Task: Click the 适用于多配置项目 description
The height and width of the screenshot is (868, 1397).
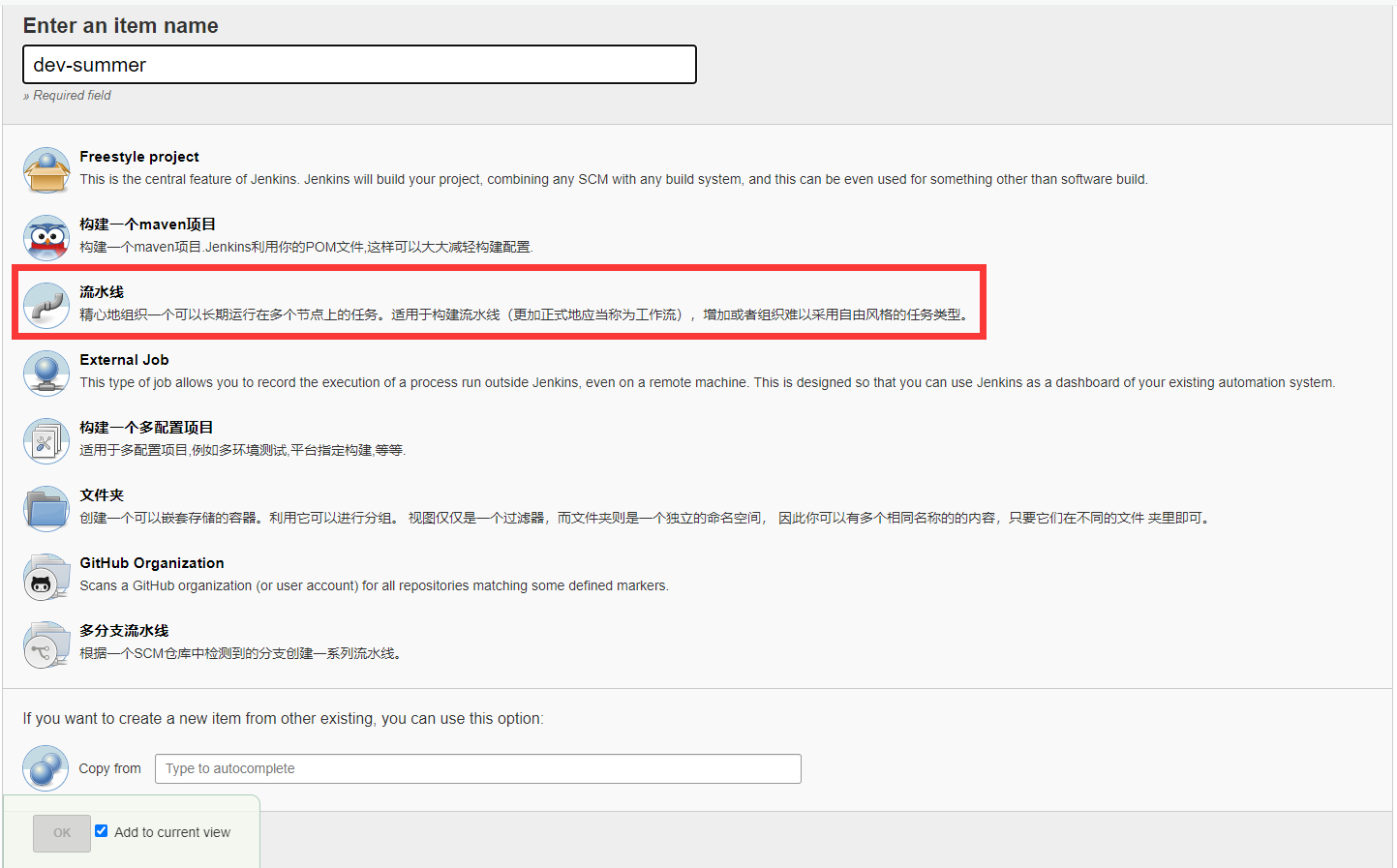Action: pyautogui.click(x=242, y=450)
